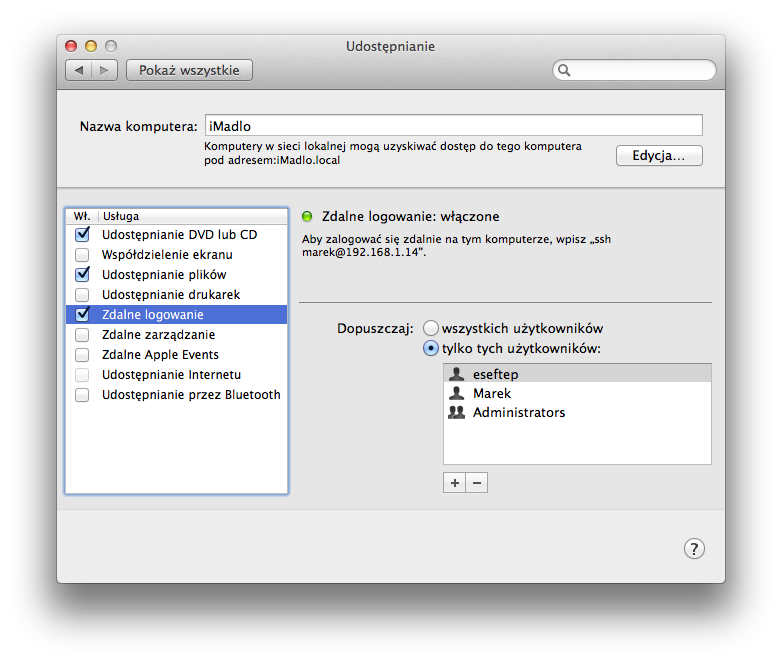Viewport: 782px width, 662px height.
Task: Select the Administrators group entry
Action: click(577, 412)
